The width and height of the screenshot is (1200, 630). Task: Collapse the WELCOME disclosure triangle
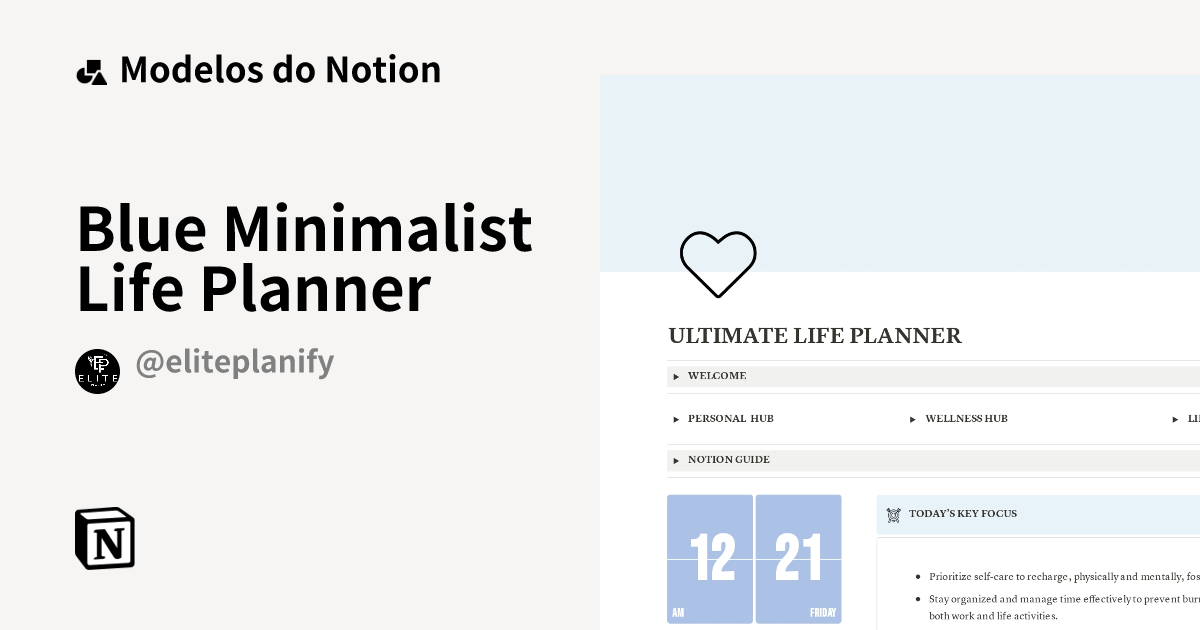click(676, 376)
